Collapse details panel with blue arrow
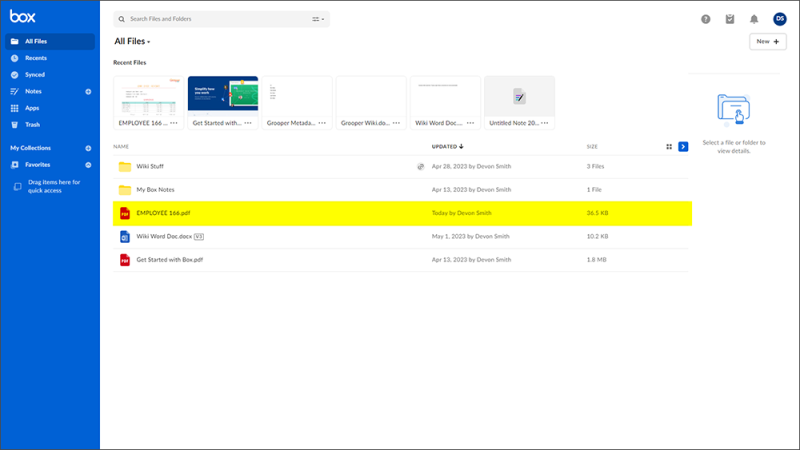Screen dimensions: 800x450 [x=683, y=147]
